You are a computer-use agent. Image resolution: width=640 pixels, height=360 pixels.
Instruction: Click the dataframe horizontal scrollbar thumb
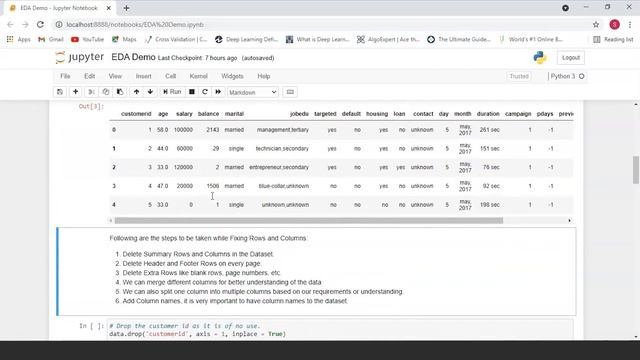[x=309, y=220]
